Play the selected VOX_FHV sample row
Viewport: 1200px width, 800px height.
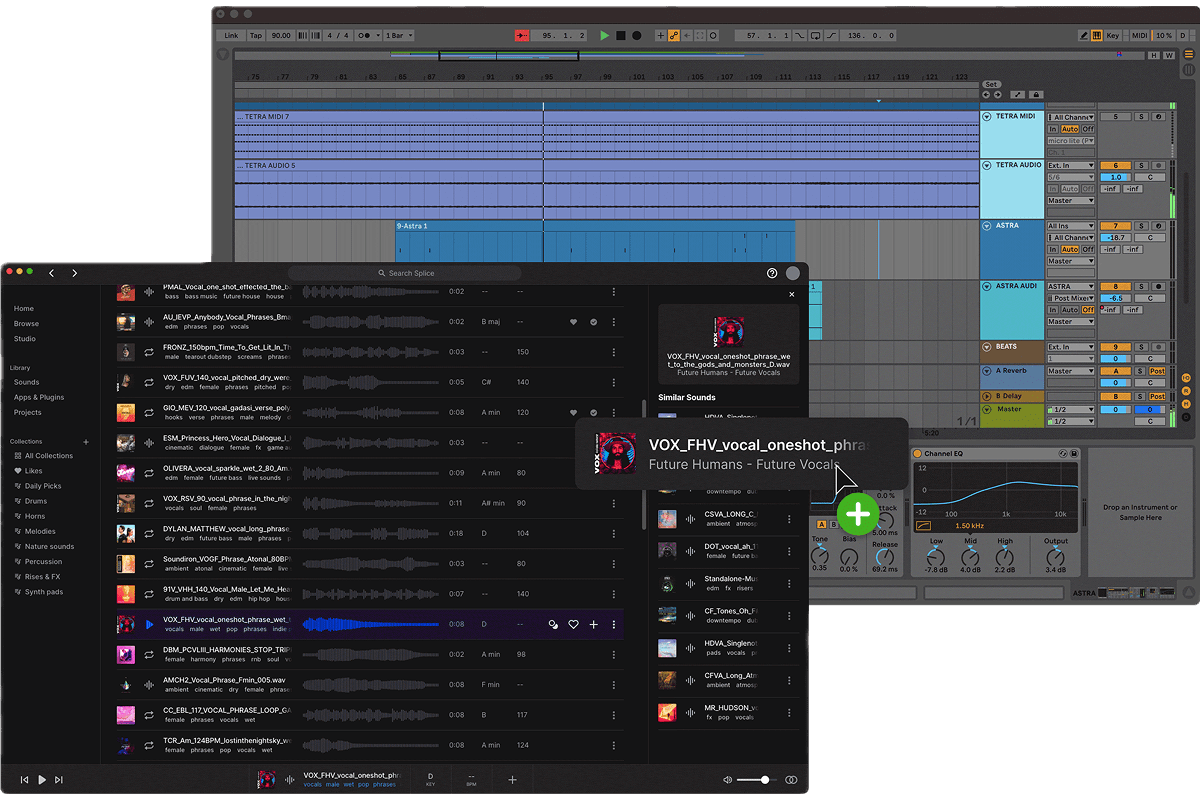pos(150,625)
